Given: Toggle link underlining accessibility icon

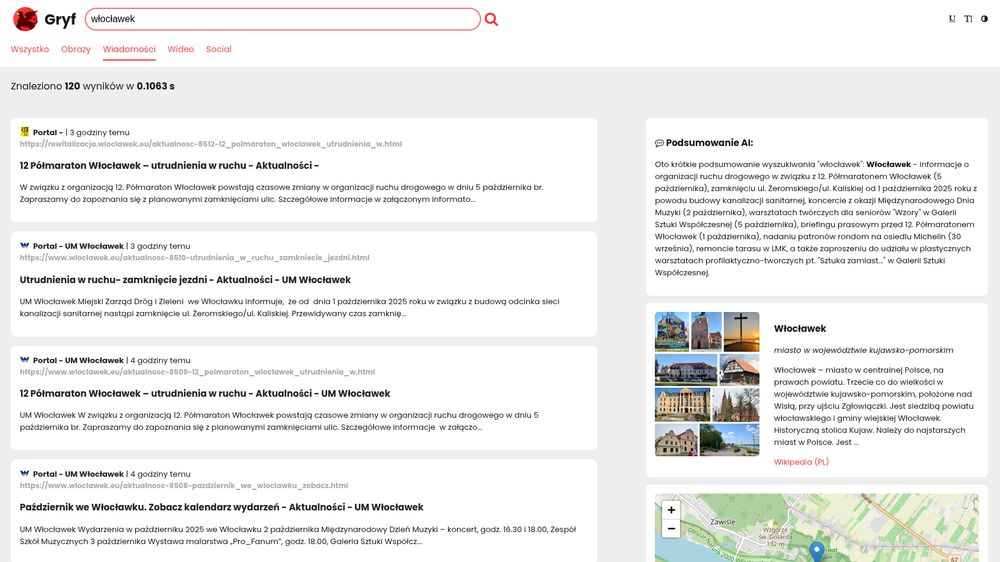Looking at the screenshot, I should 952,18.
